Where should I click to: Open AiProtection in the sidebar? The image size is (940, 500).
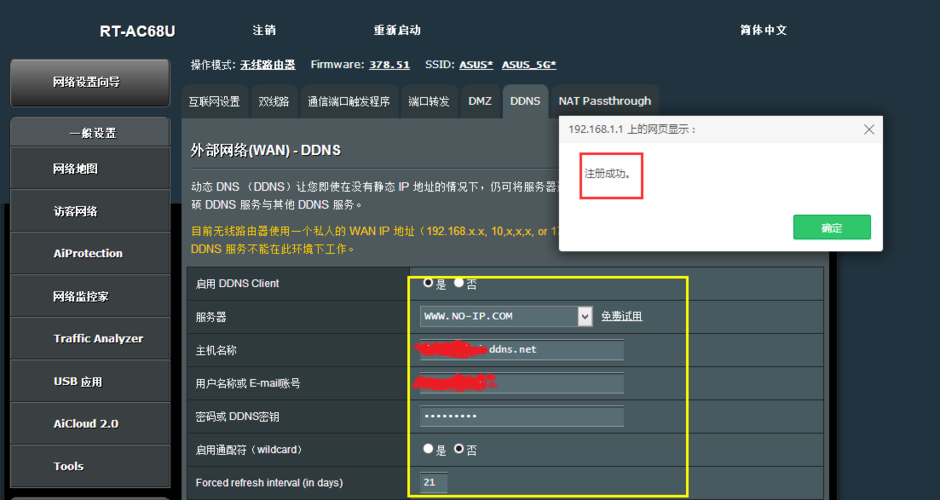tap(90, 254)
